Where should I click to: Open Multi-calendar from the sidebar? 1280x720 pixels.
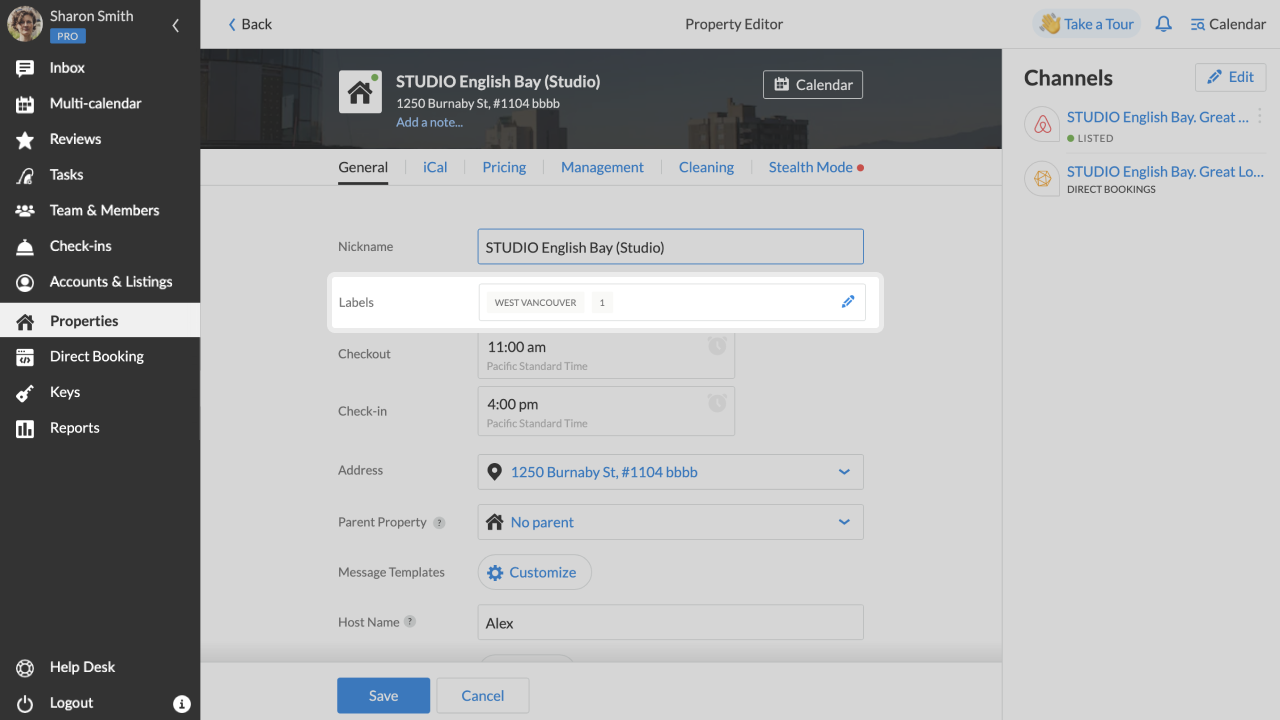(95, 103)
